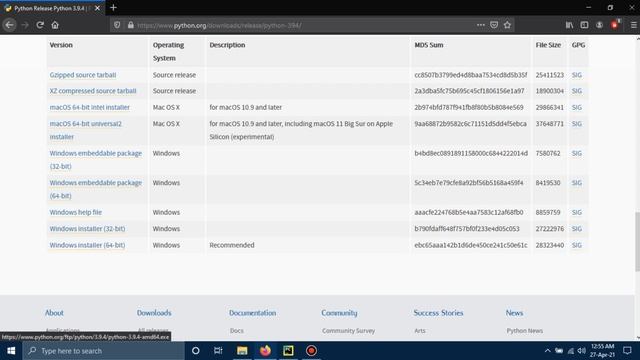The height and width of the screenshot is (360, 640).
Task: Open tracking protection shield icon
Action: coord(117,25)
